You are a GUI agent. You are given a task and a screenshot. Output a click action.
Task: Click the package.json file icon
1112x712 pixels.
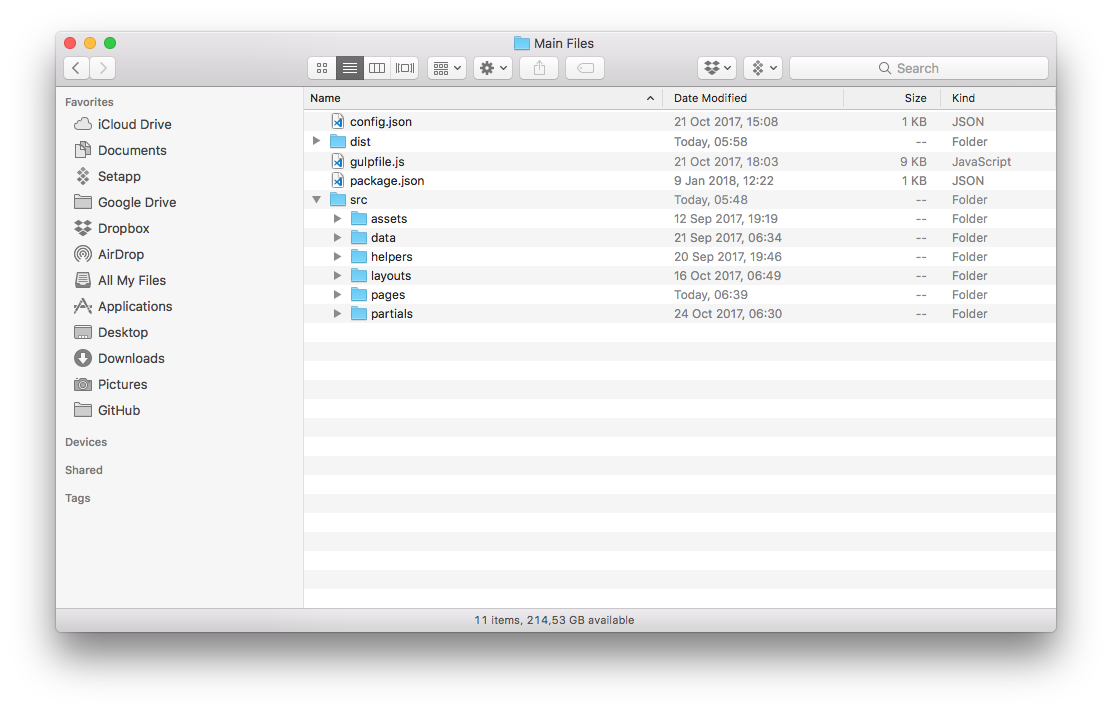338,181
